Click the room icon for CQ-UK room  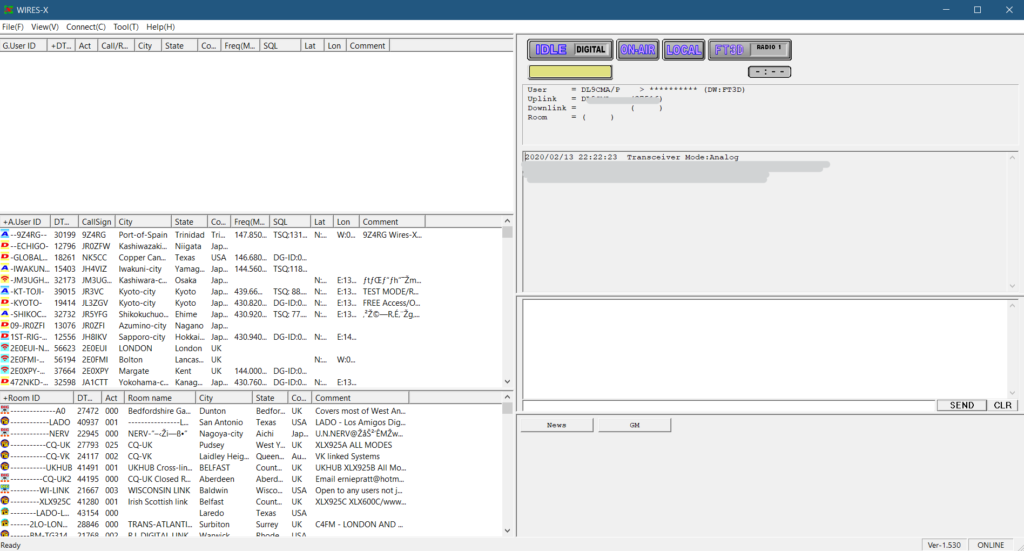(5, 445)
